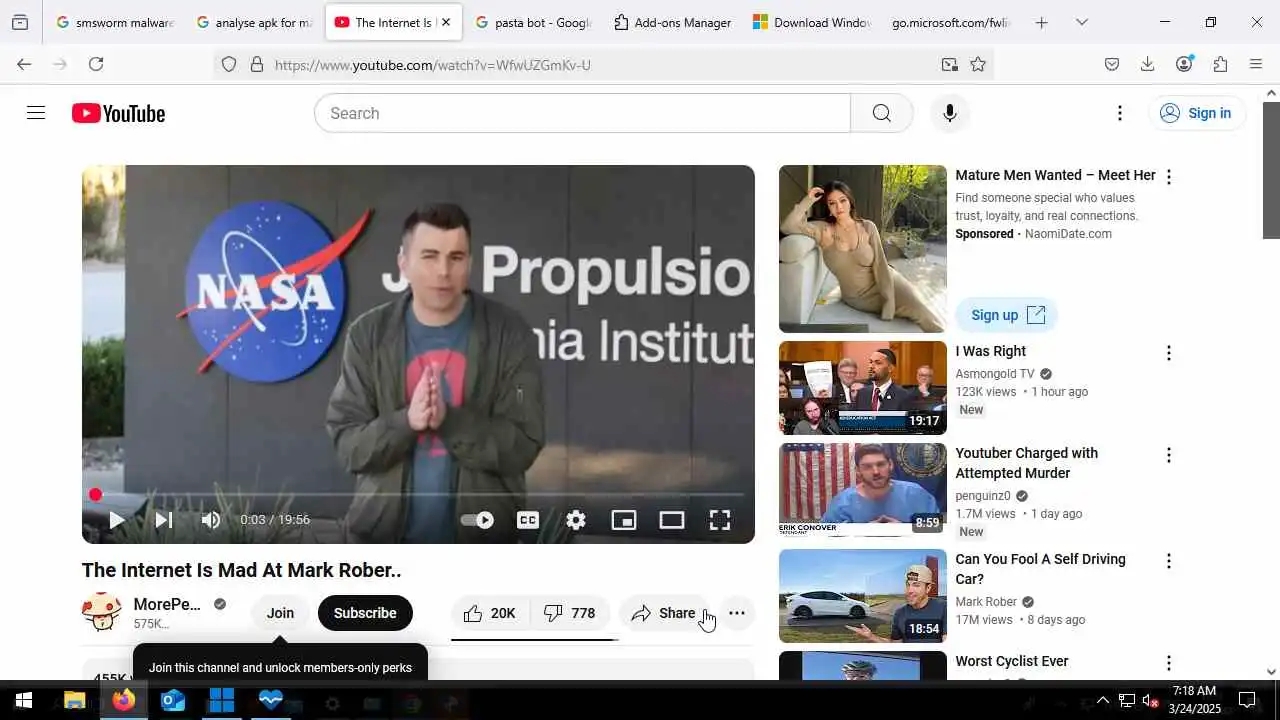Share this video
Viewport: 1280px width, 720px height.
click(664, 613)
